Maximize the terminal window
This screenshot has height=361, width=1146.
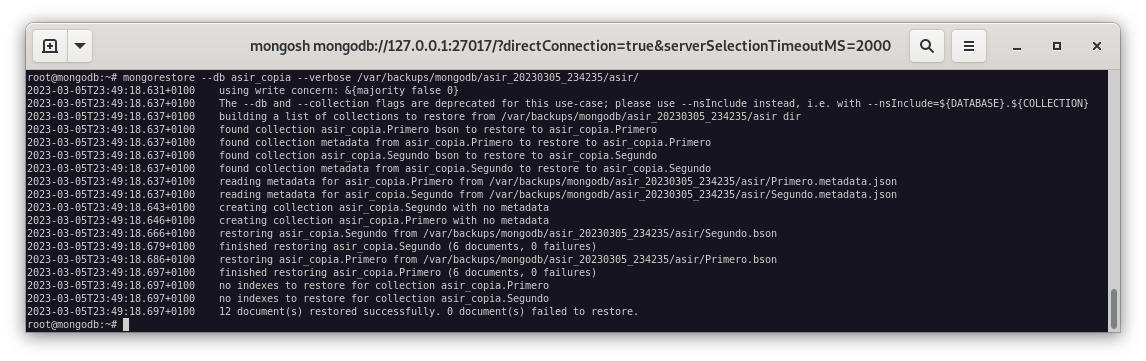coord(1057,46)
